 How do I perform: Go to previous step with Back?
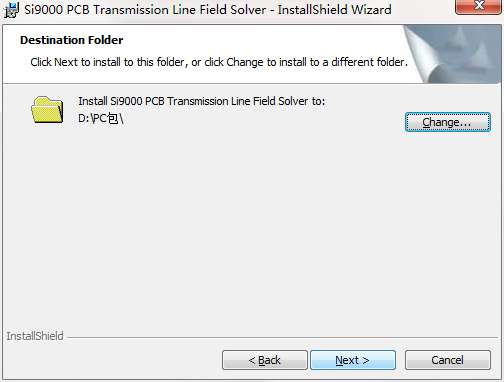point(265,360)
